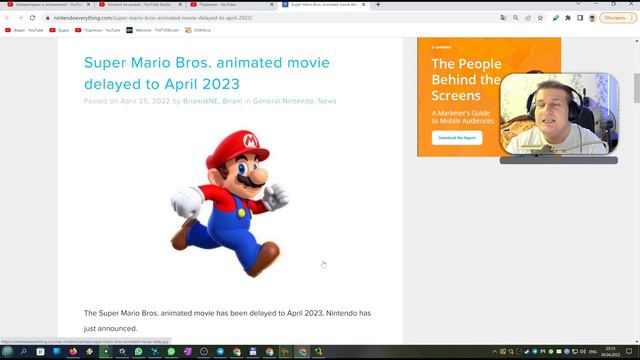Viewport: 640px width, 360px height.
Task: Switch input language ENG indicator
Action: pos(593,351)
